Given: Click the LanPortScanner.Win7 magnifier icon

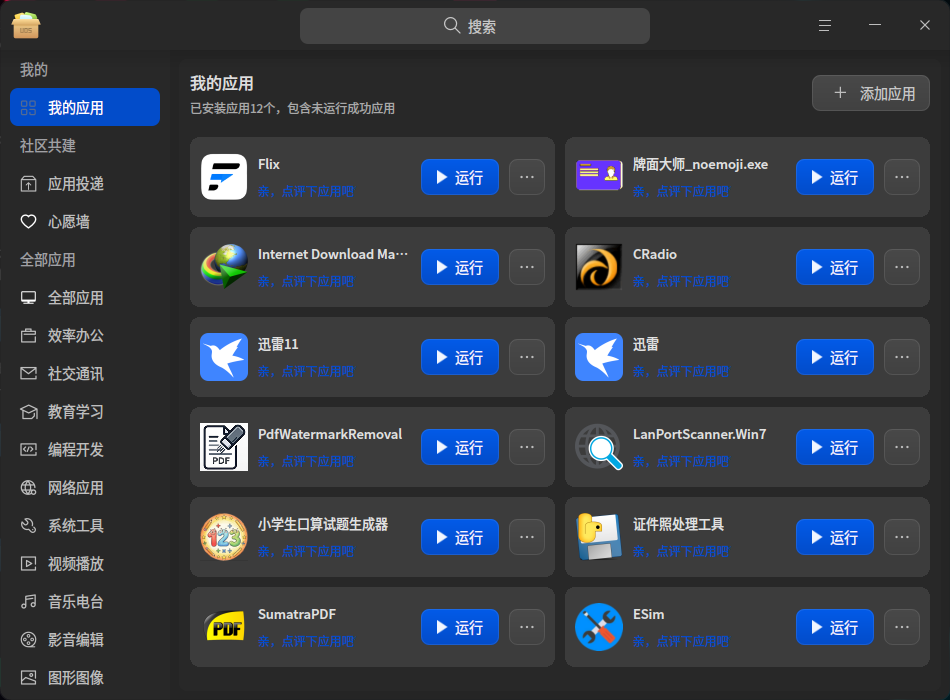Looking at the screenshot, I should [599, 447].
